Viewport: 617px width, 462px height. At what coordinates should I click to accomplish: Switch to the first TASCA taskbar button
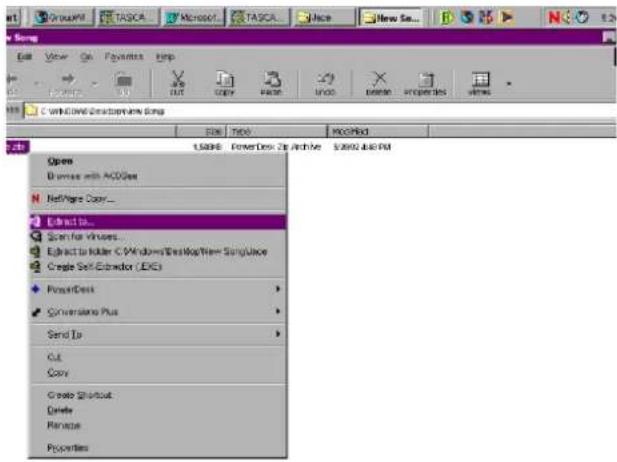coord(129,17)
